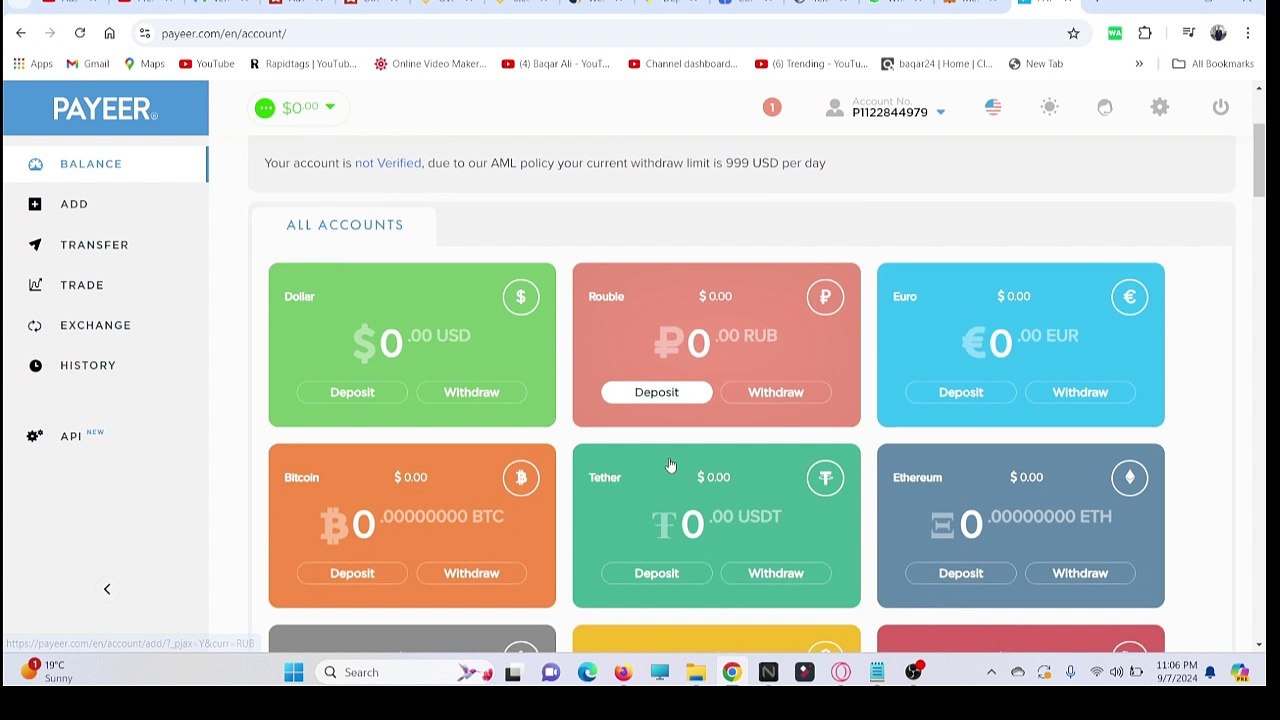Click Deposit on the Ethereum card

960,573
